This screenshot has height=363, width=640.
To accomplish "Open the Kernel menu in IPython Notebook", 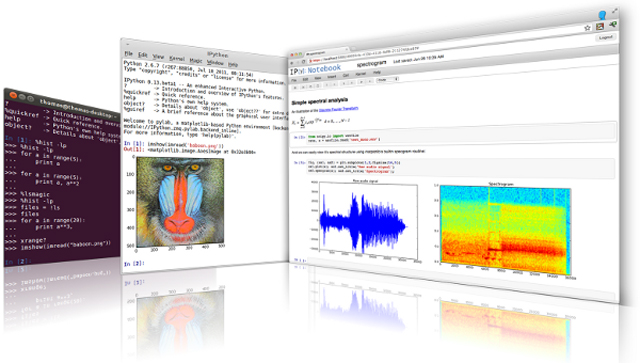I will (x=360, y=74).
